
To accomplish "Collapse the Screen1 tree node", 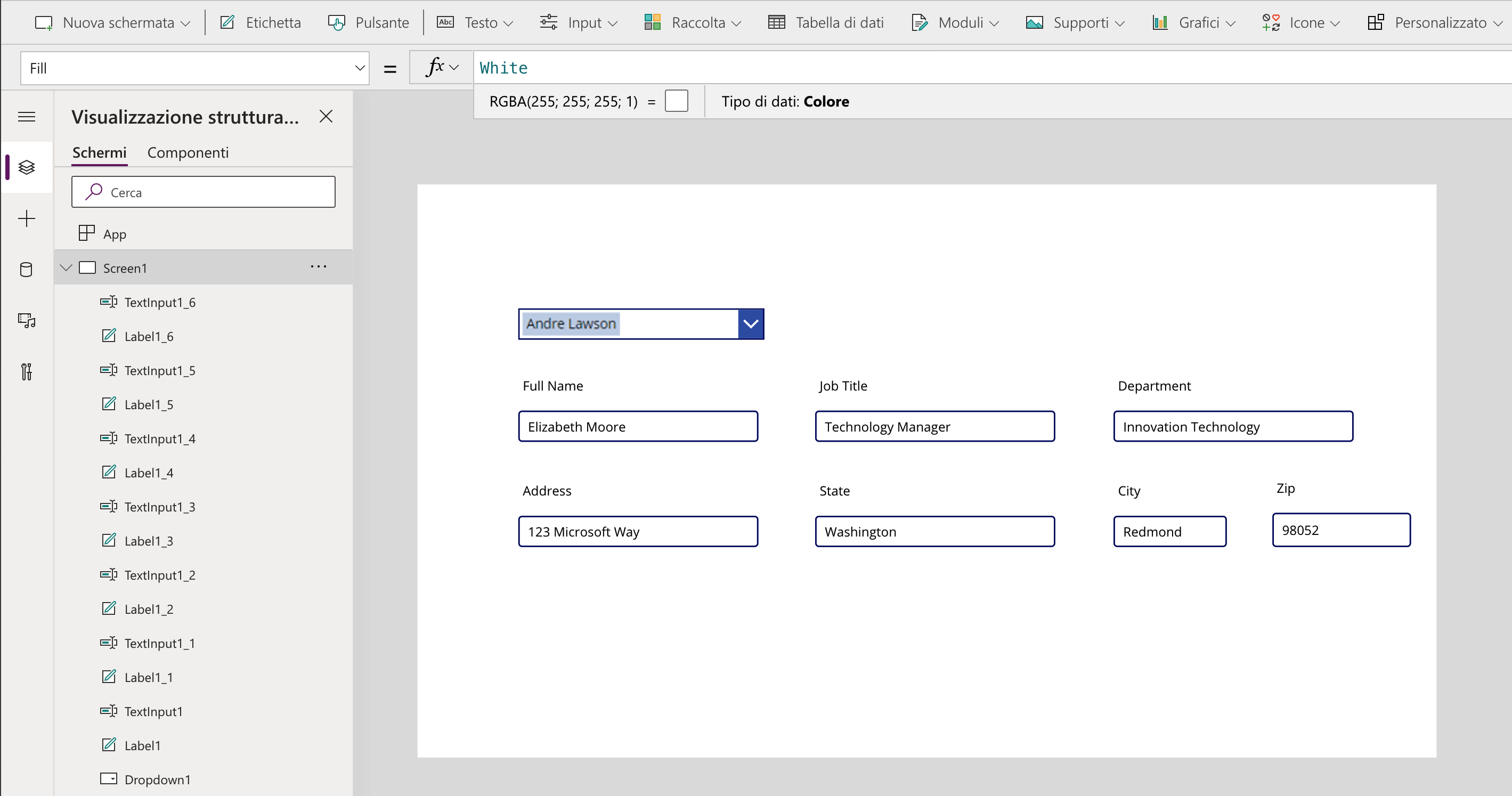I will point(66,267).
